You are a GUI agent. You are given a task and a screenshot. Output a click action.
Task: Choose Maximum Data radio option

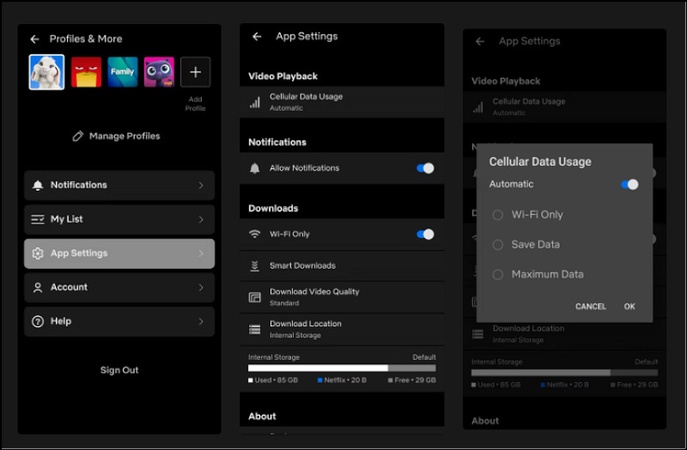(498, 274)
